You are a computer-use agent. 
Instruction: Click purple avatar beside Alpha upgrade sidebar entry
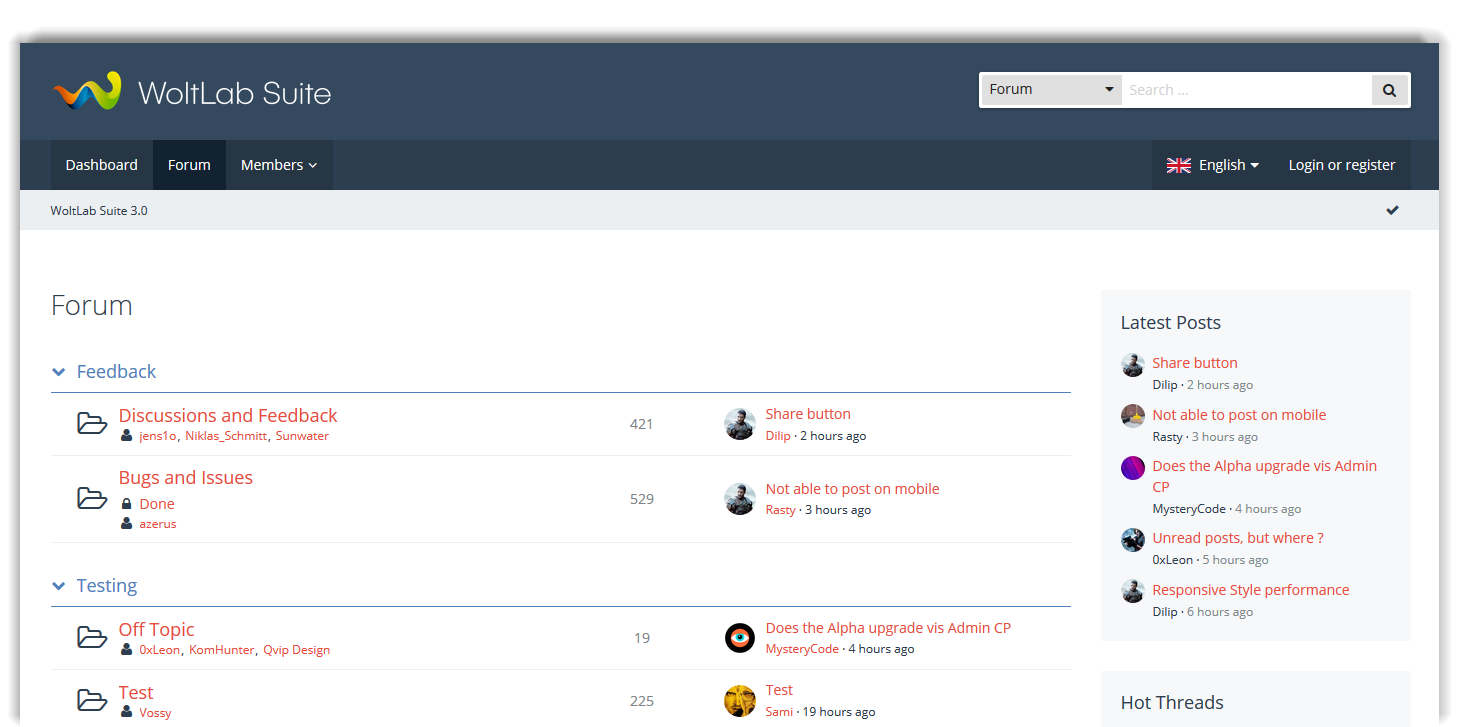[1133, 468]
